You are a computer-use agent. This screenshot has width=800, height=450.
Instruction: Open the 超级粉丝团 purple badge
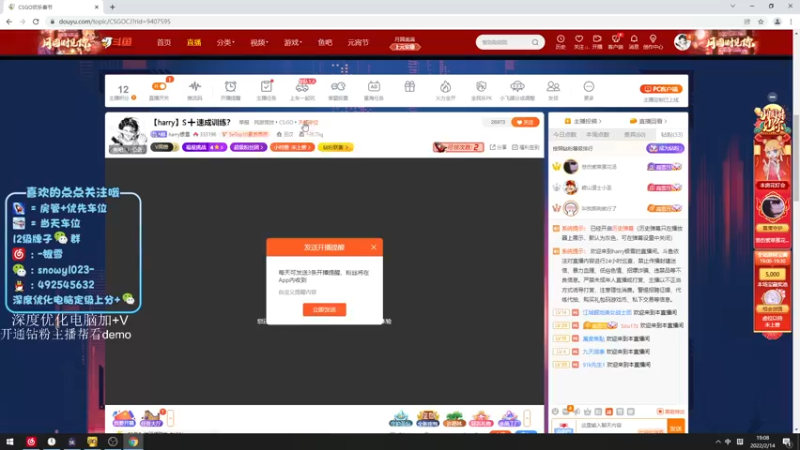(248, 147)
